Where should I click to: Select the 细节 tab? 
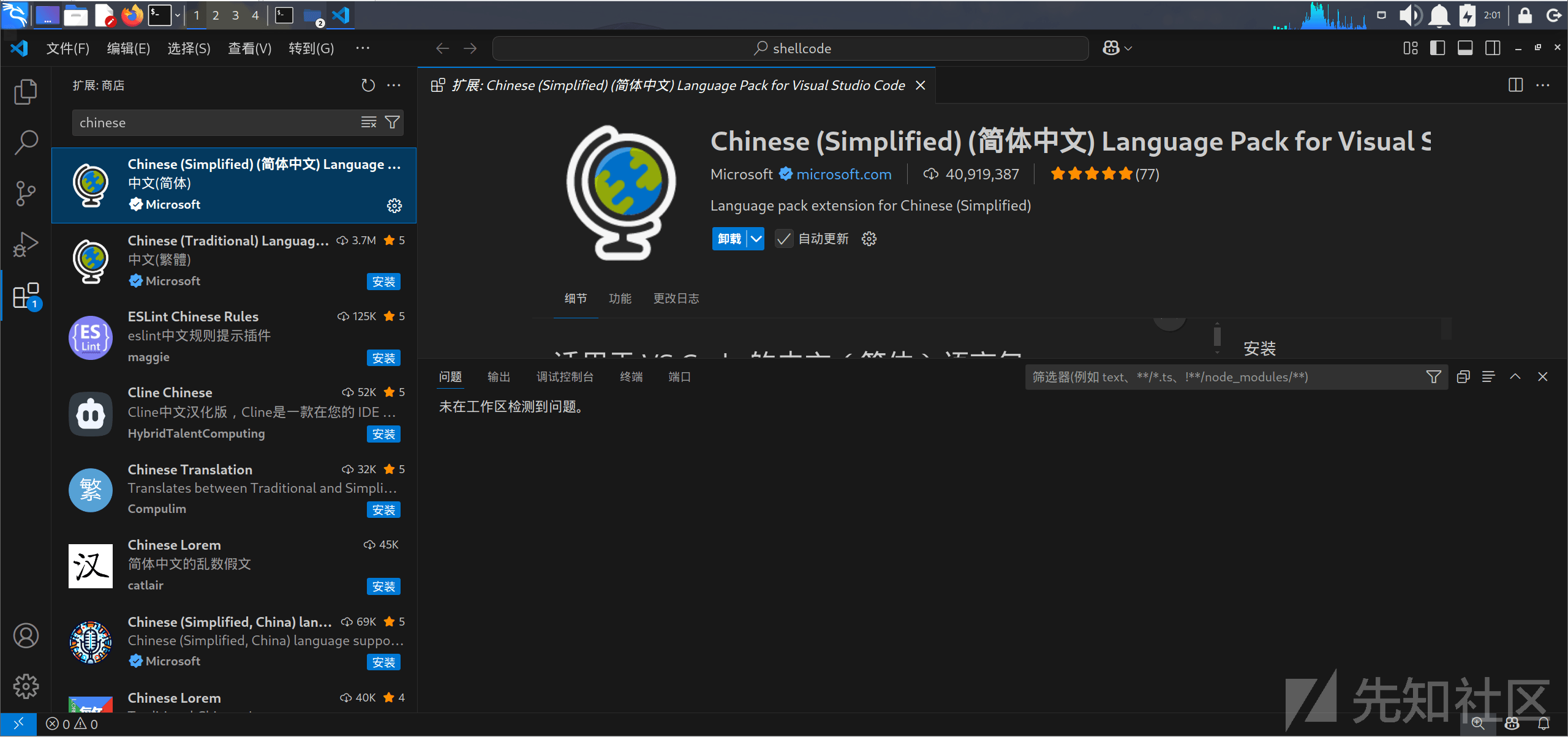coord(576,299)
